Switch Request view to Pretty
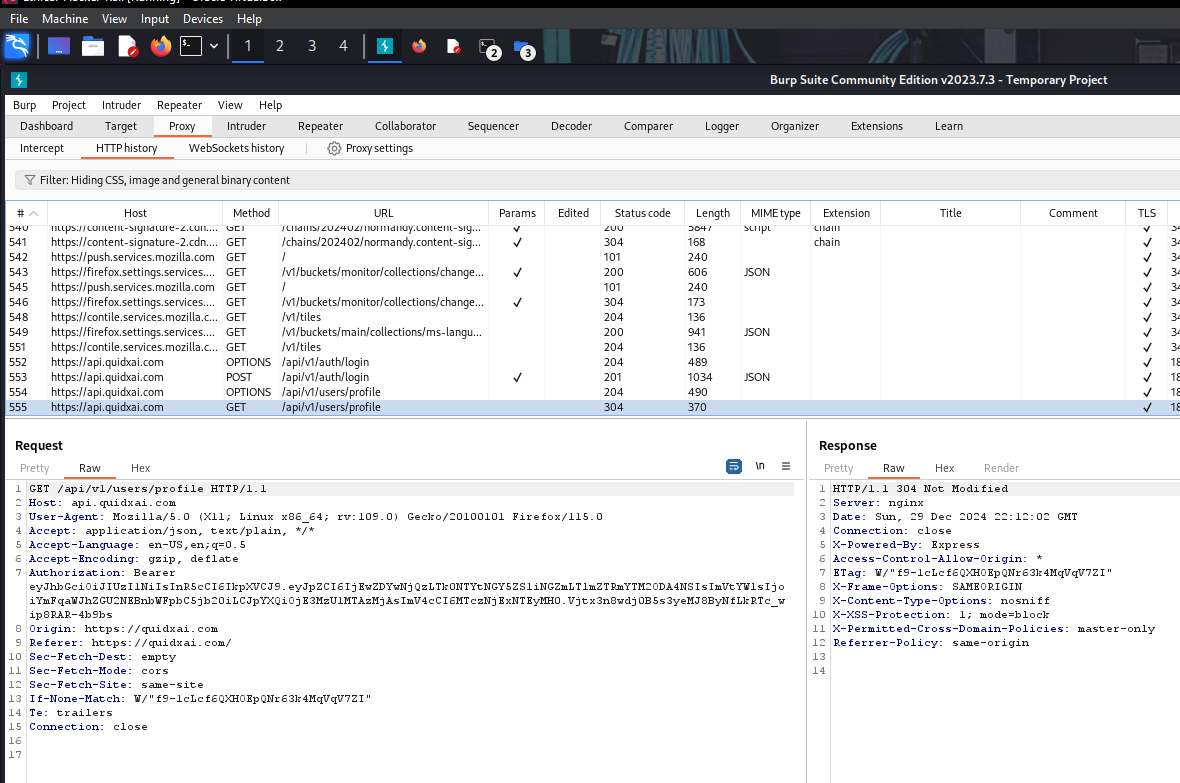Viewport: 1180px width, 783px height. [x=35, y=468]
